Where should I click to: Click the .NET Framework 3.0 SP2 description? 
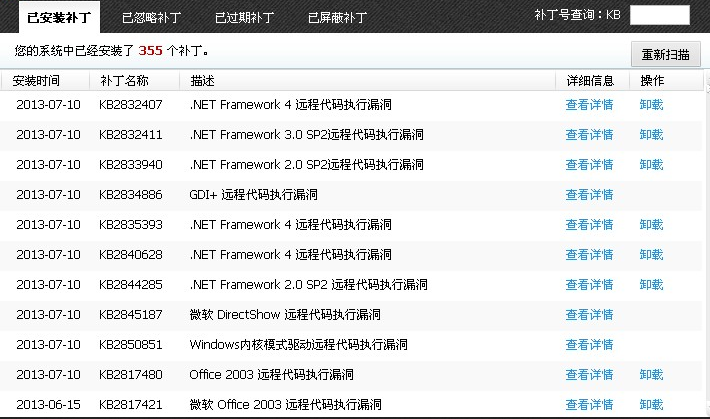(307, 135)
